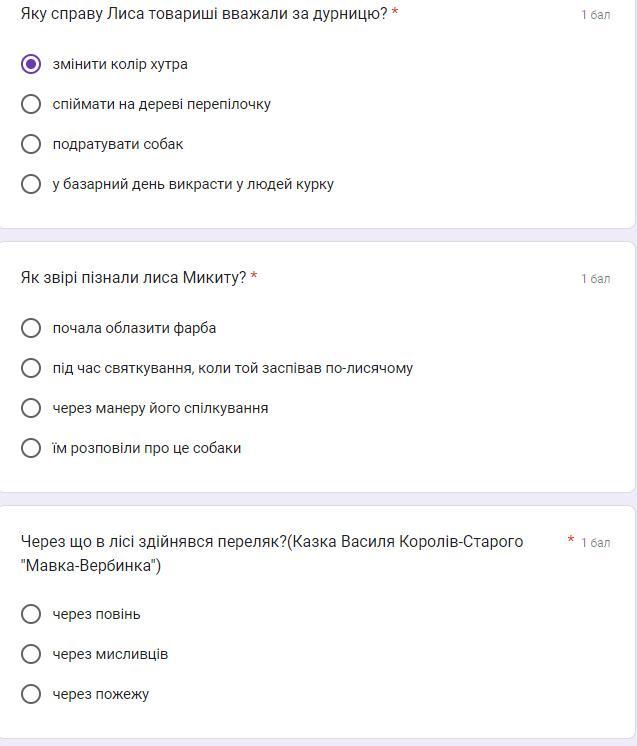
Task: Click the '1 бал' label of the first question
Action: (596, 15)
